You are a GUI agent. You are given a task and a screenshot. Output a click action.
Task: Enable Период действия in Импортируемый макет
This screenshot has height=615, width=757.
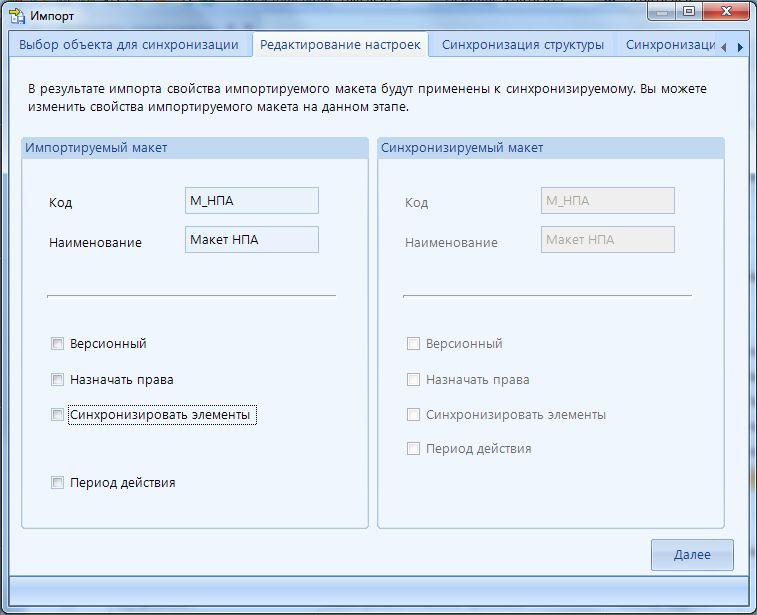tap(57, 483)
